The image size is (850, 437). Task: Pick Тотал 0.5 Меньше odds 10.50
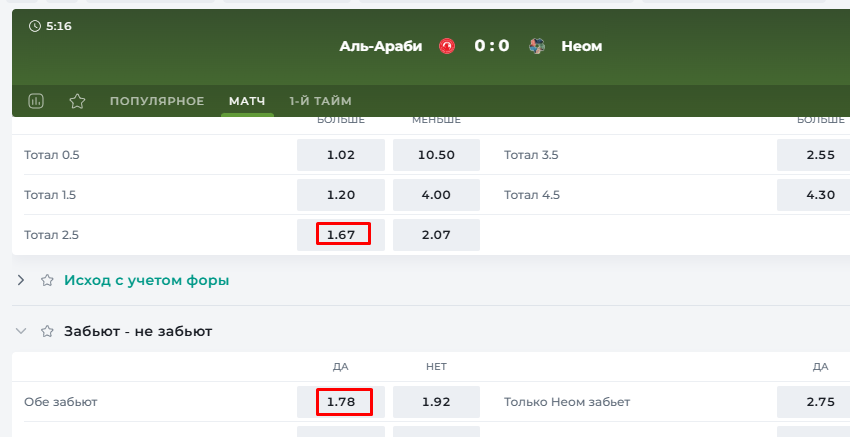[x=436, y=155]
